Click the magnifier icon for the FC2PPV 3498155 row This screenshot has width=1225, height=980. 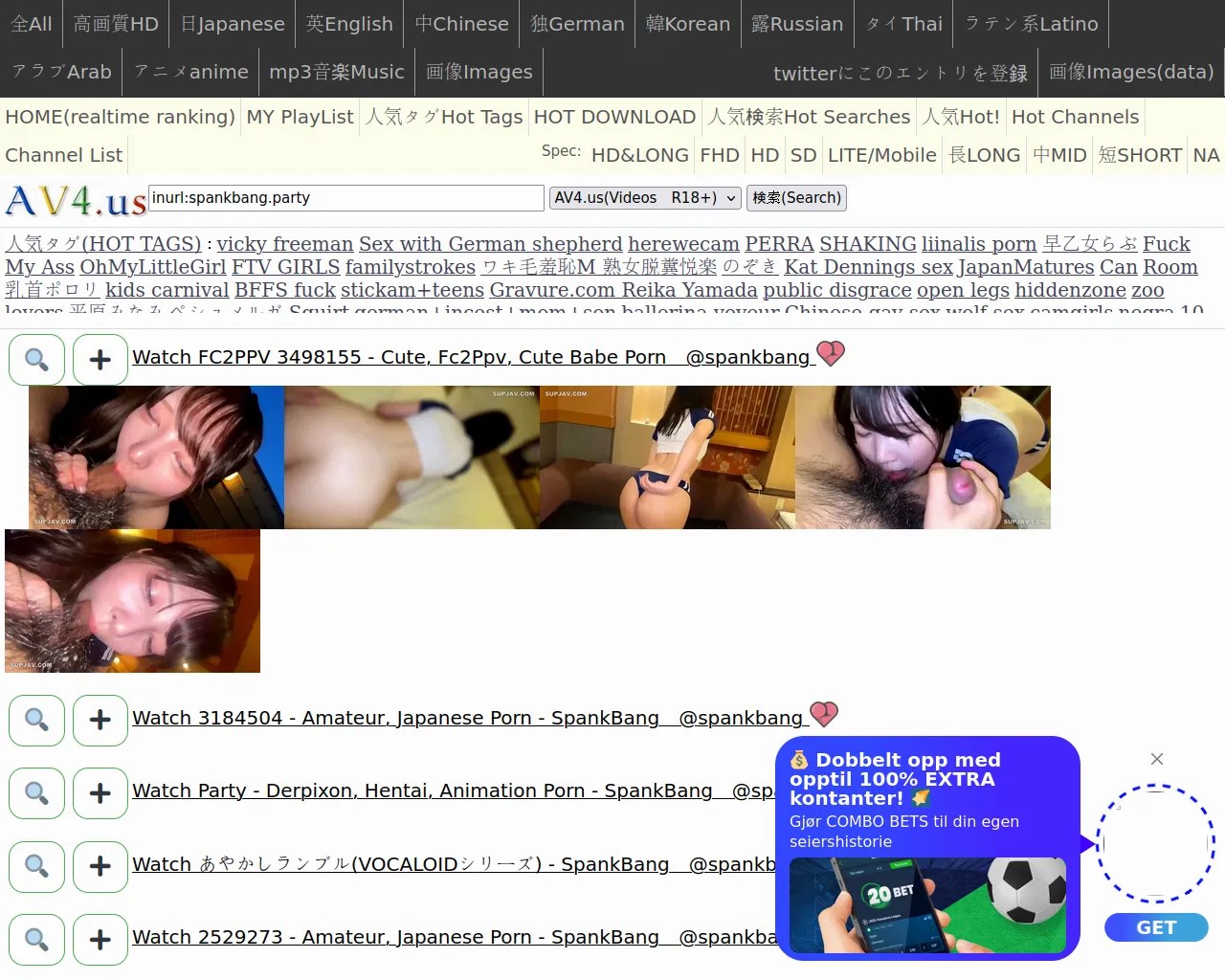pyautogui.click(x=36, y=360)
